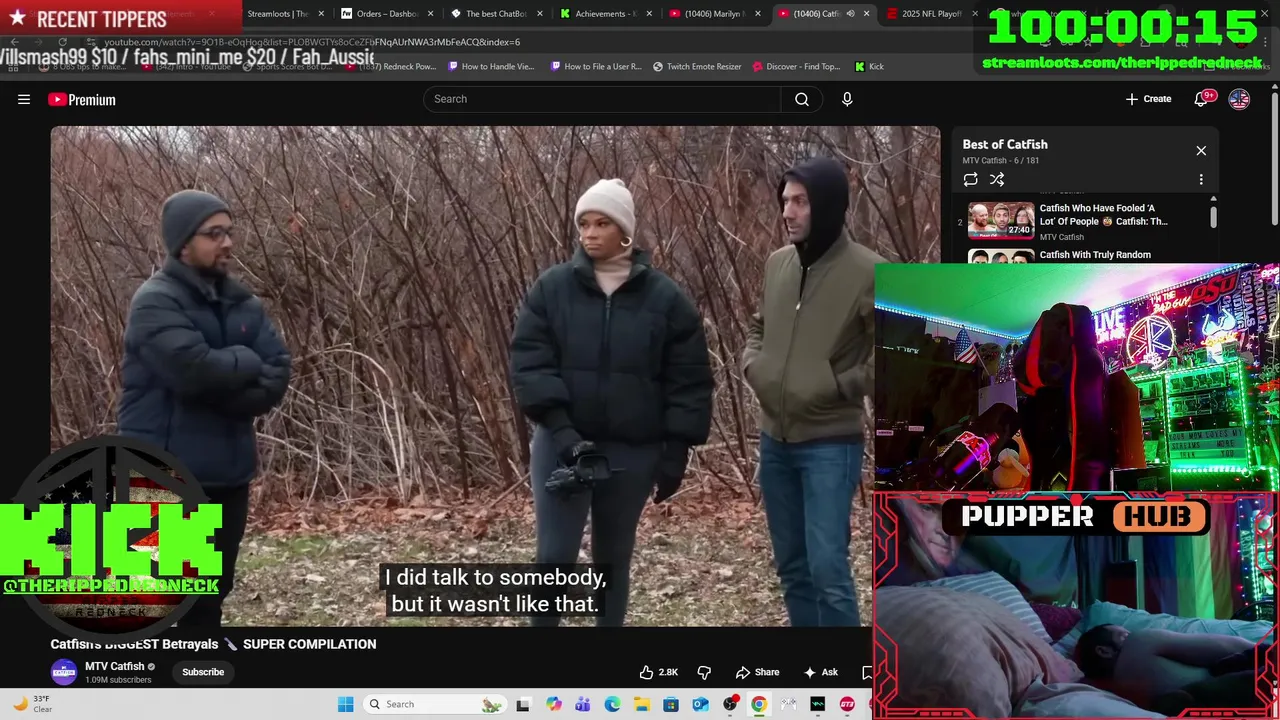Click the YouTube search field
This screenshot has height=720, width=1280.
pos(602,99)
